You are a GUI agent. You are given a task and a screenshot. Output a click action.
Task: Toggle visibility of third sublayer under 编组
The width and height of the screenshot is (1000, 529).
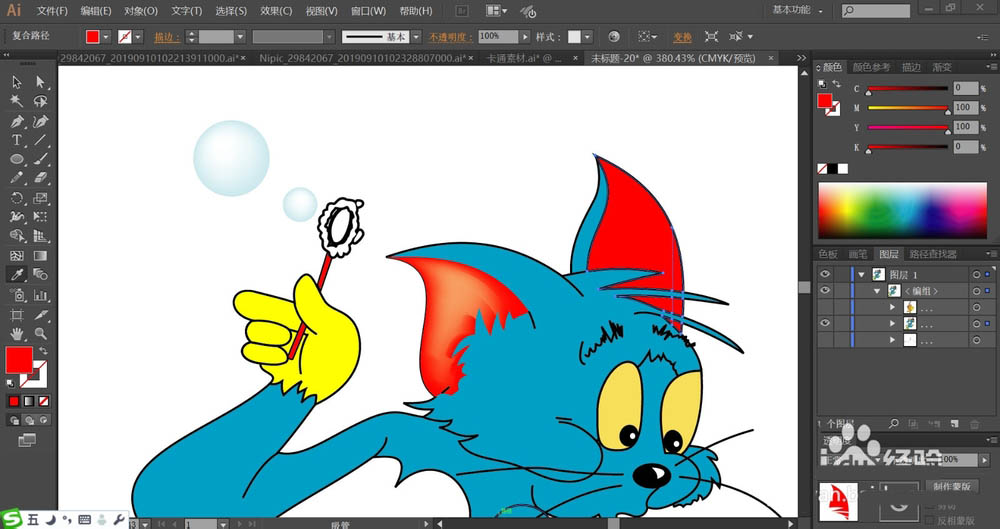(x=825, y=341)
